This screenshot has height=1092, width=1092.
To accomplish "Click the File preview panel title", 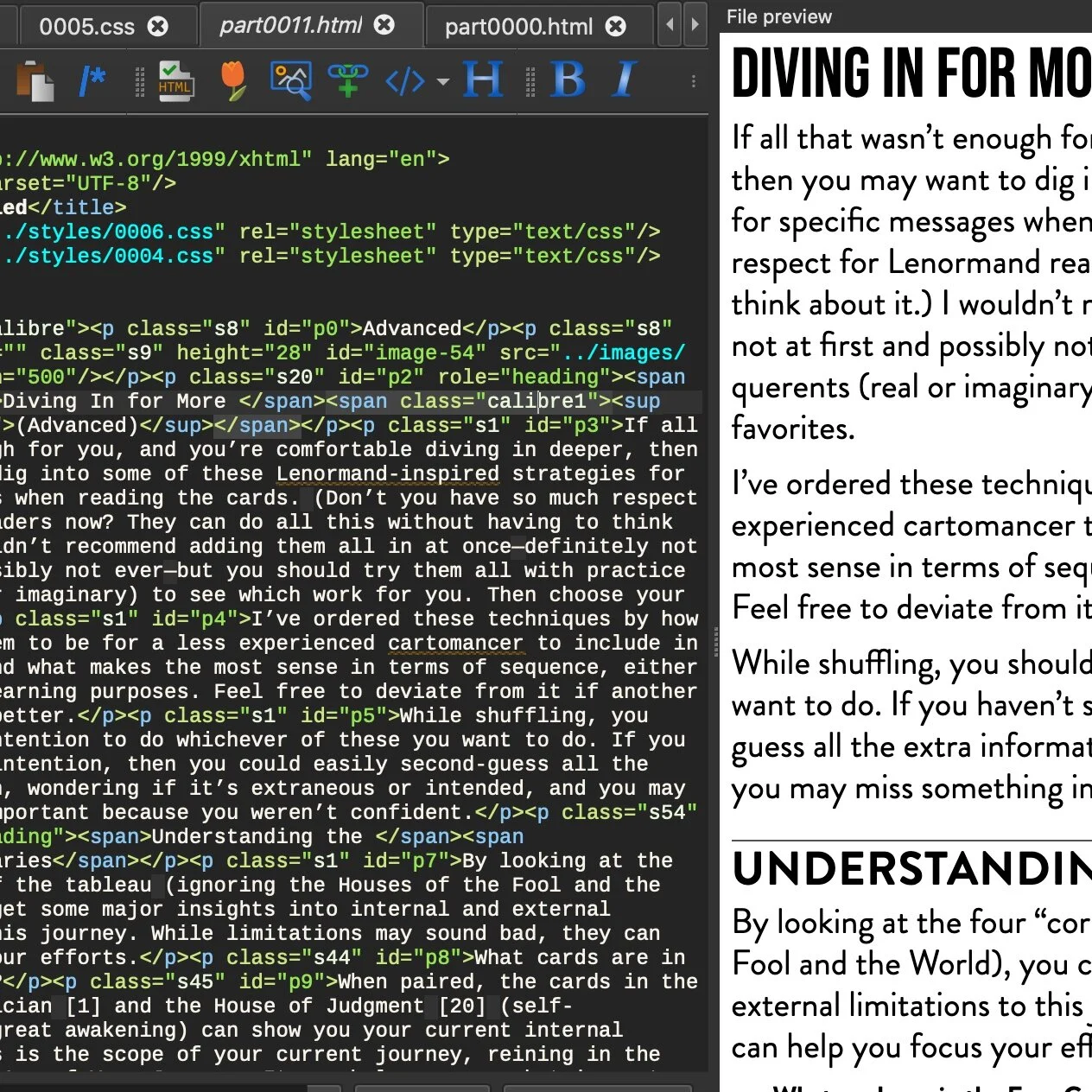I will click(779, 16).
